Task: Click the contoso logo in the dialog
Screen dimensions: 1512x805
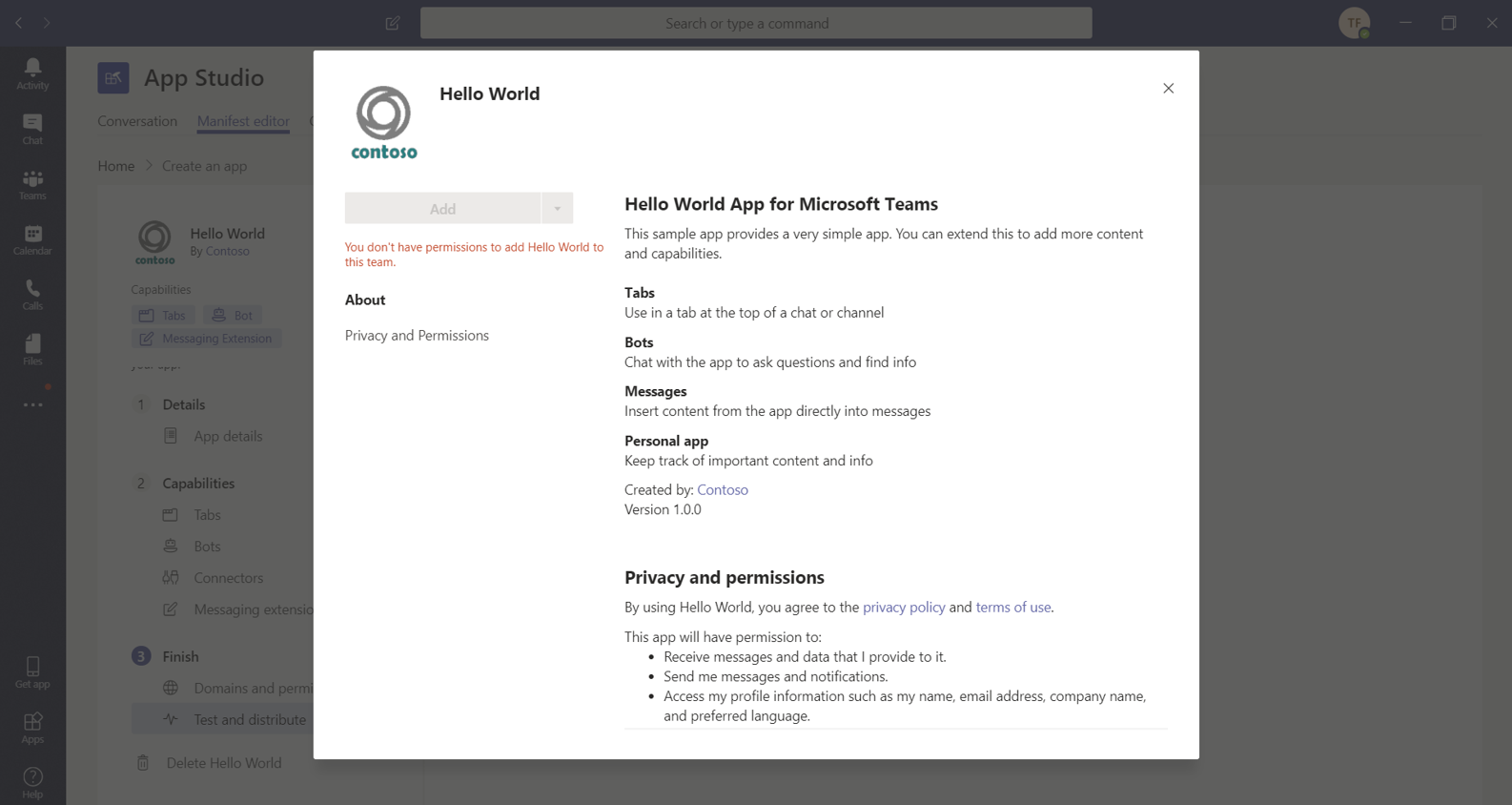Action: click(x=384, y=122)
